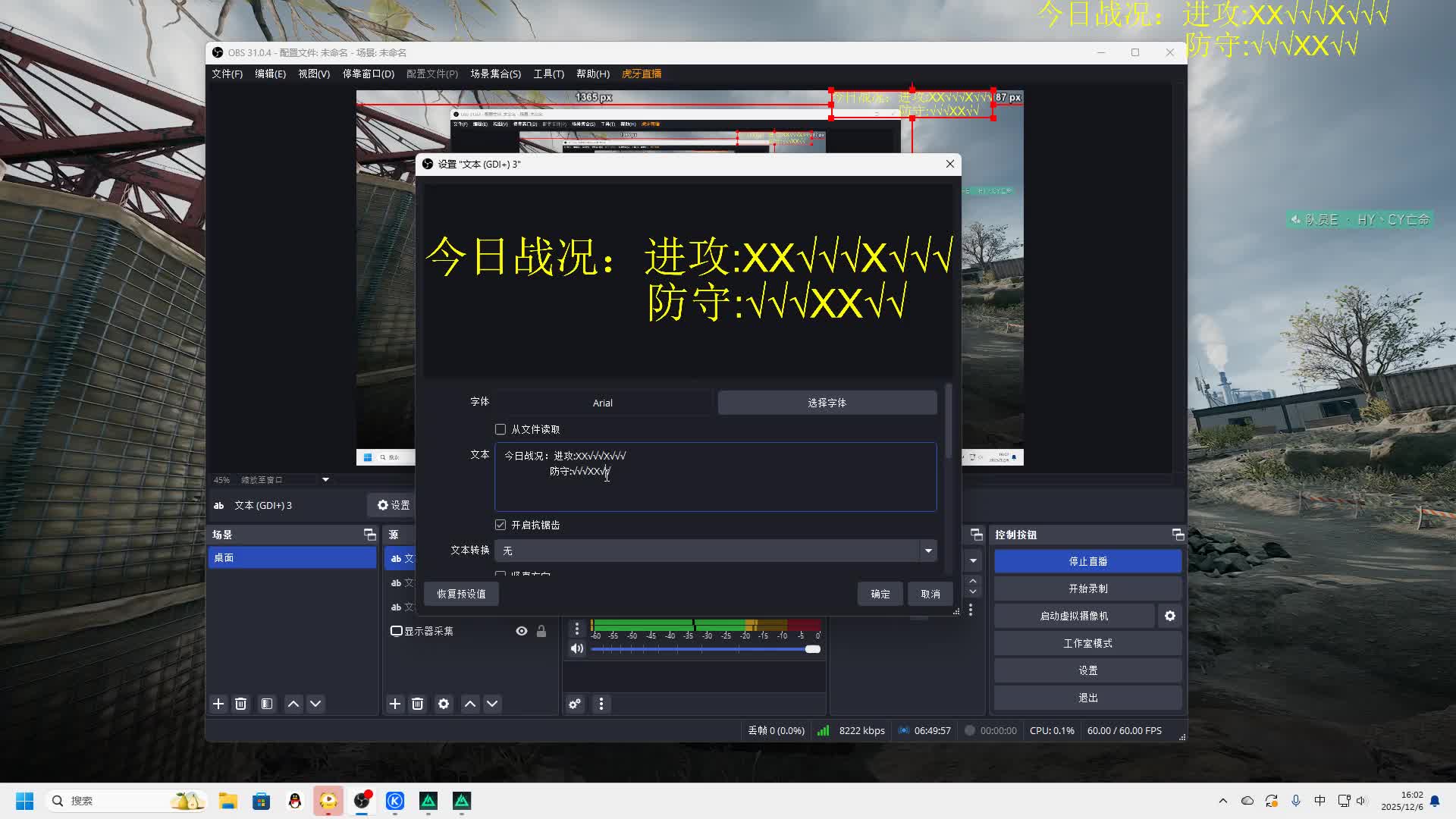Open advanced audio properties gears icon
The height and width of the screenshot is (819, 1456).
click(x=575, y=704)
